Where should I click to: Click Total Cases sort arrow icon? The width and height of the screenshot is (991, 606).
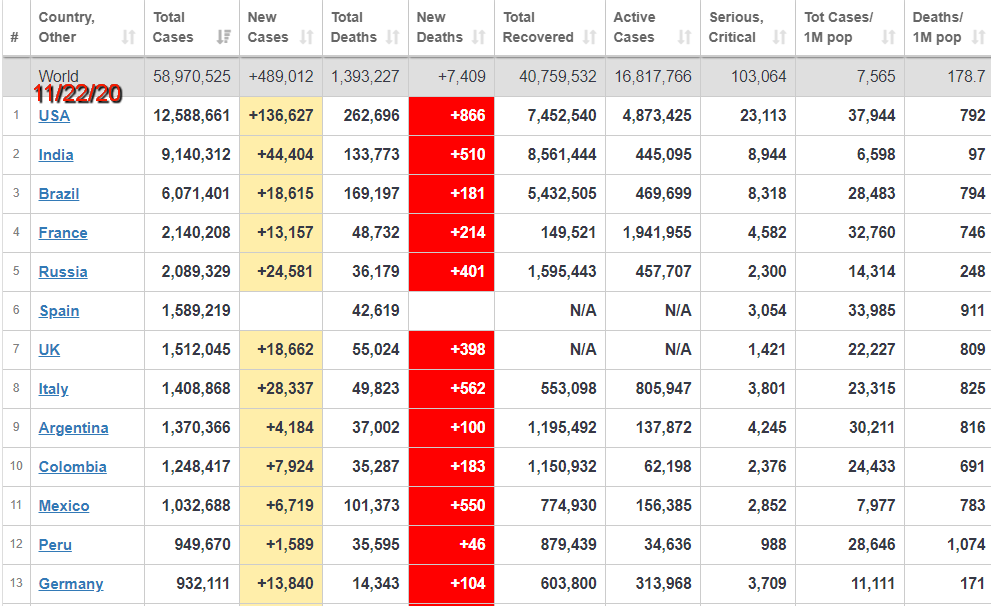[x=224, y=38]
